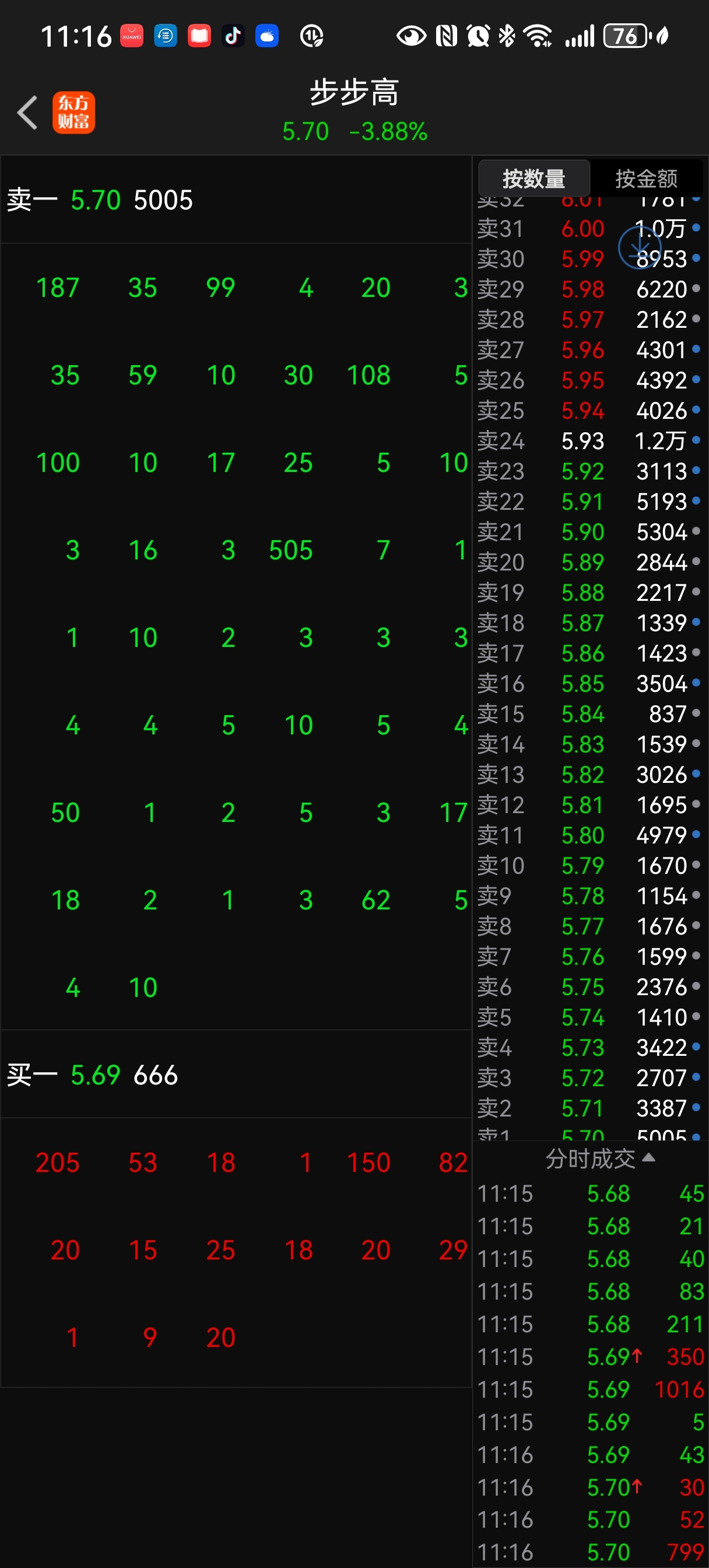Tap the grey dot beside 卖17

pyautogui.click(x=696, y=653)
